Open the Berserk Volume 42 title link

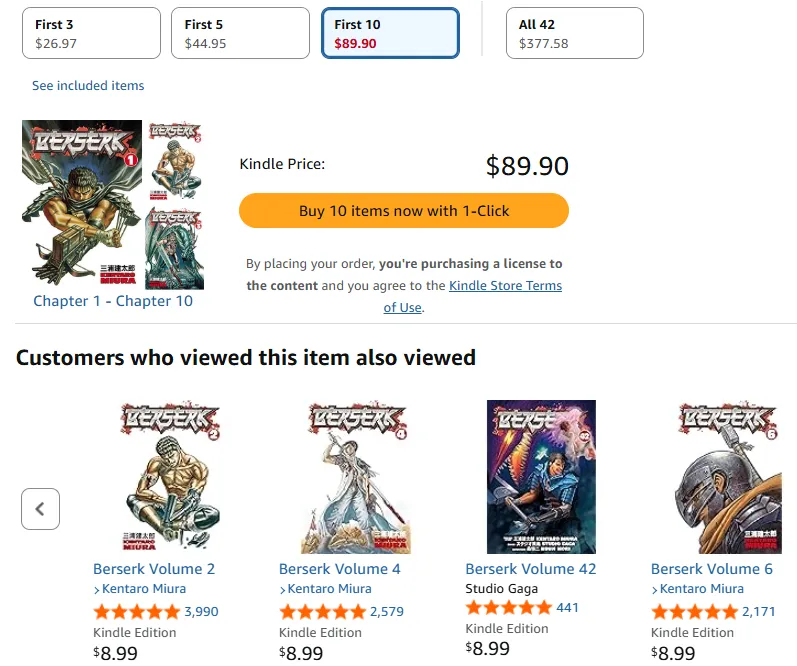click(531, 569)
